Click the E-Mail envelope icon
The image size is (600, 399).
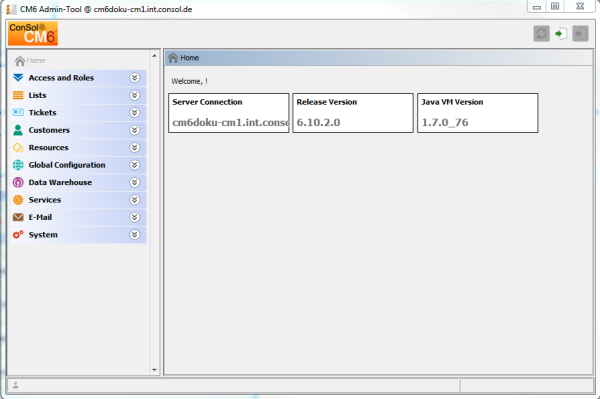click(18, 217)
